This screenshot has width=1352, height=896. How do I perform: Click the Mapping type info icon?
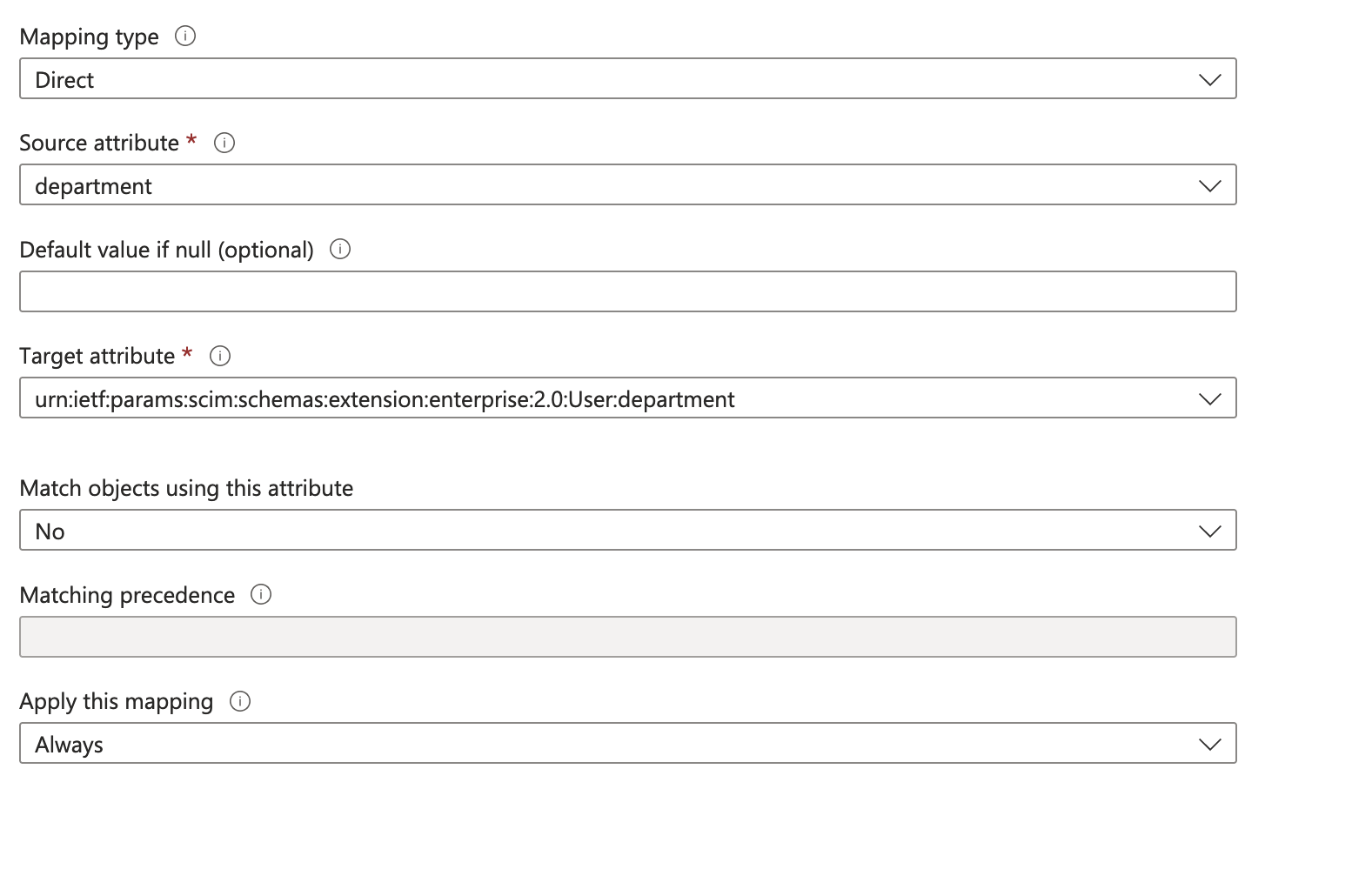[185, 36]
